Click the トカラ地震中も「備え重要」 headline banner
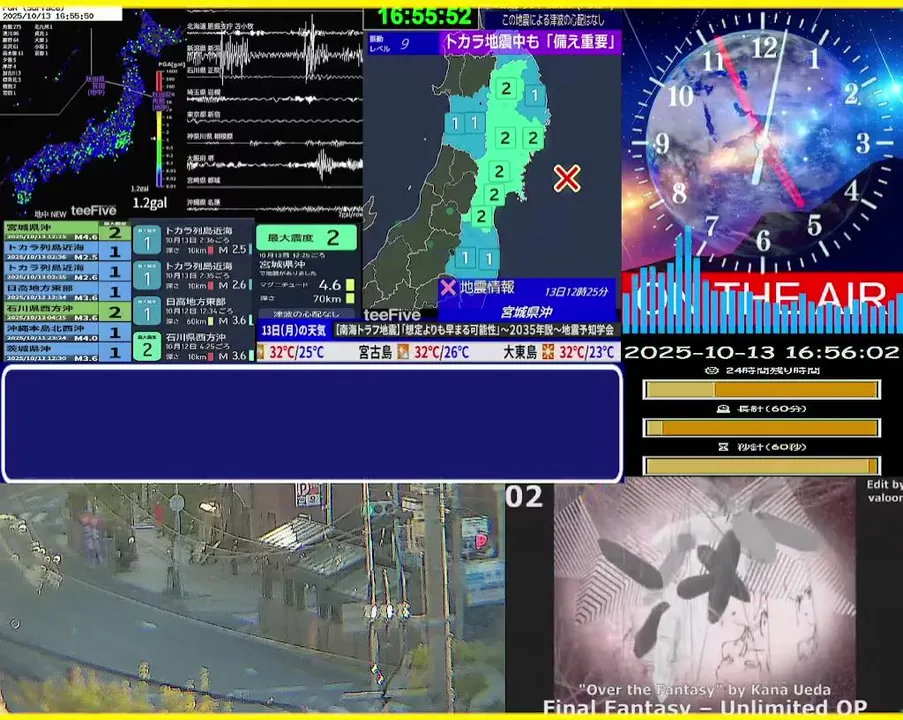Screen dimensions: 903x720 530,42
